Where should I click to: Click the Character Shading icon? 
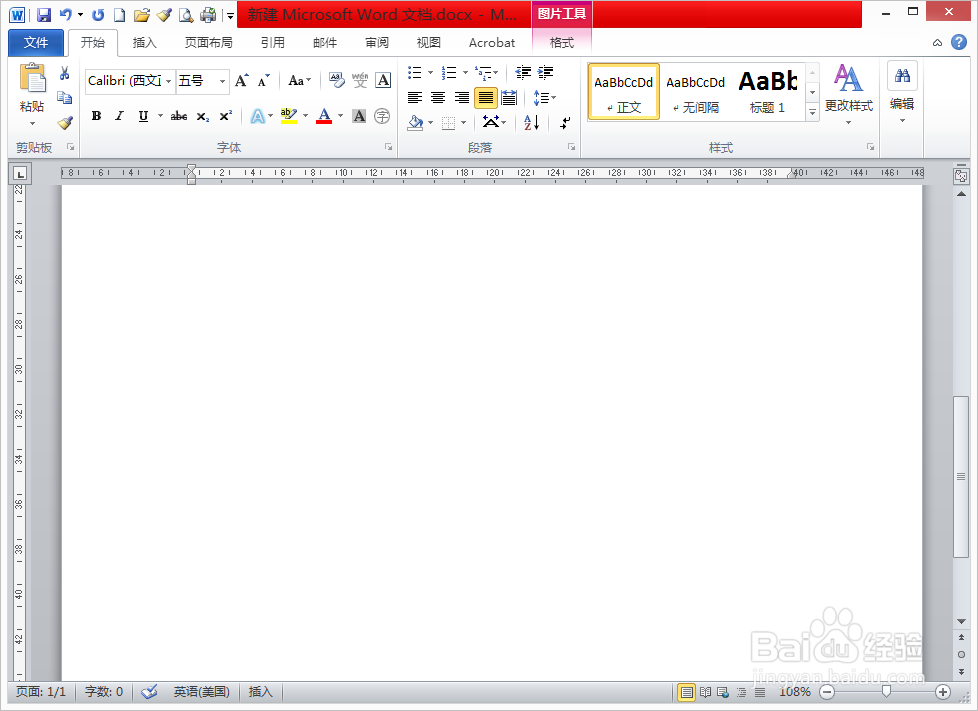[x=359, y=116]
